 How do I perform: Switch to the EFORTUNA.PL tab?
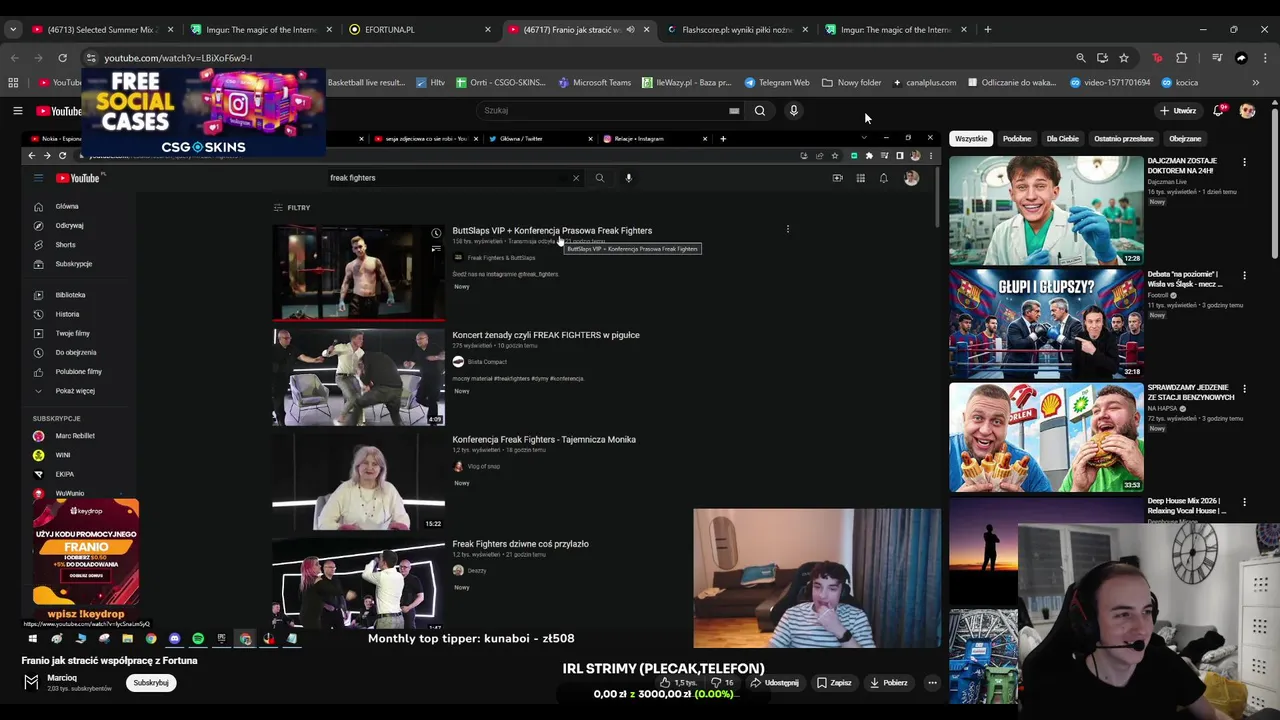420,29
